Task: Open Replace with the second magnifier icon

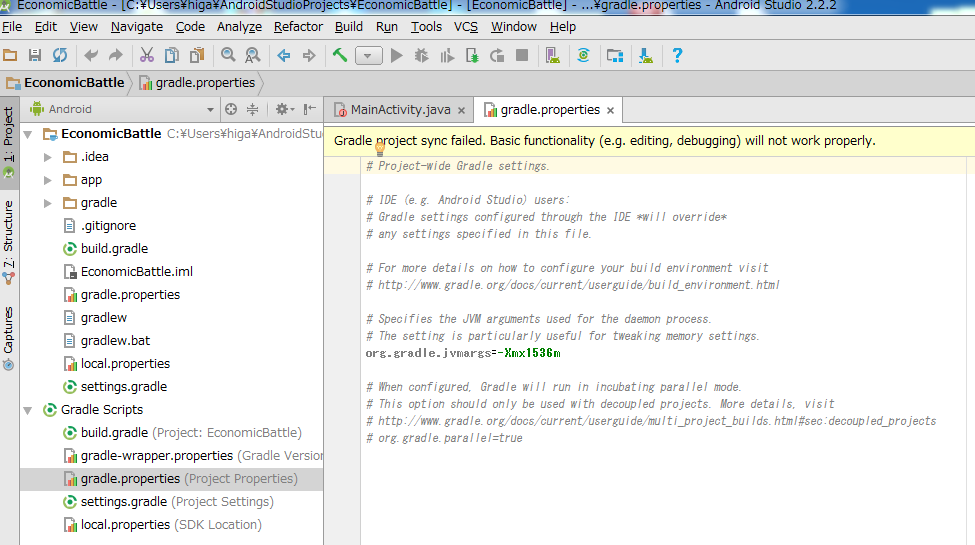Action: 252,55
